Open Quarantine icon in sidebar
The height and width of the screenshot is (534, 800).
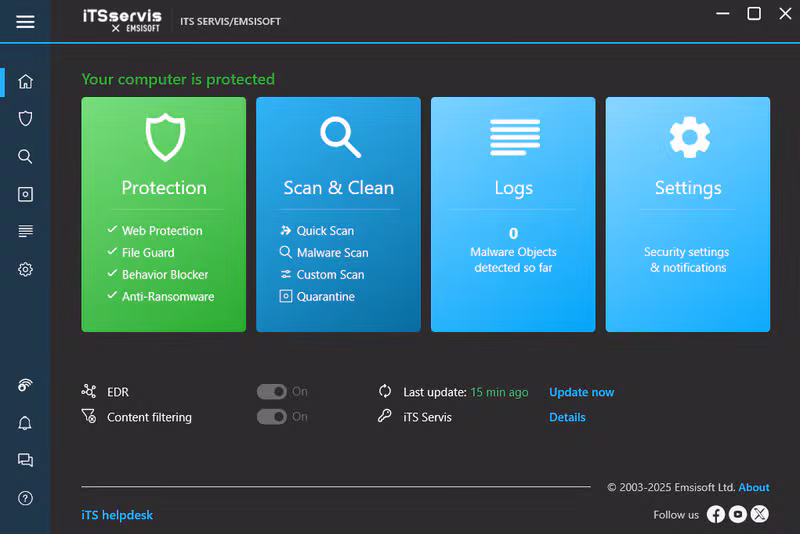click(x=25, y=194)
